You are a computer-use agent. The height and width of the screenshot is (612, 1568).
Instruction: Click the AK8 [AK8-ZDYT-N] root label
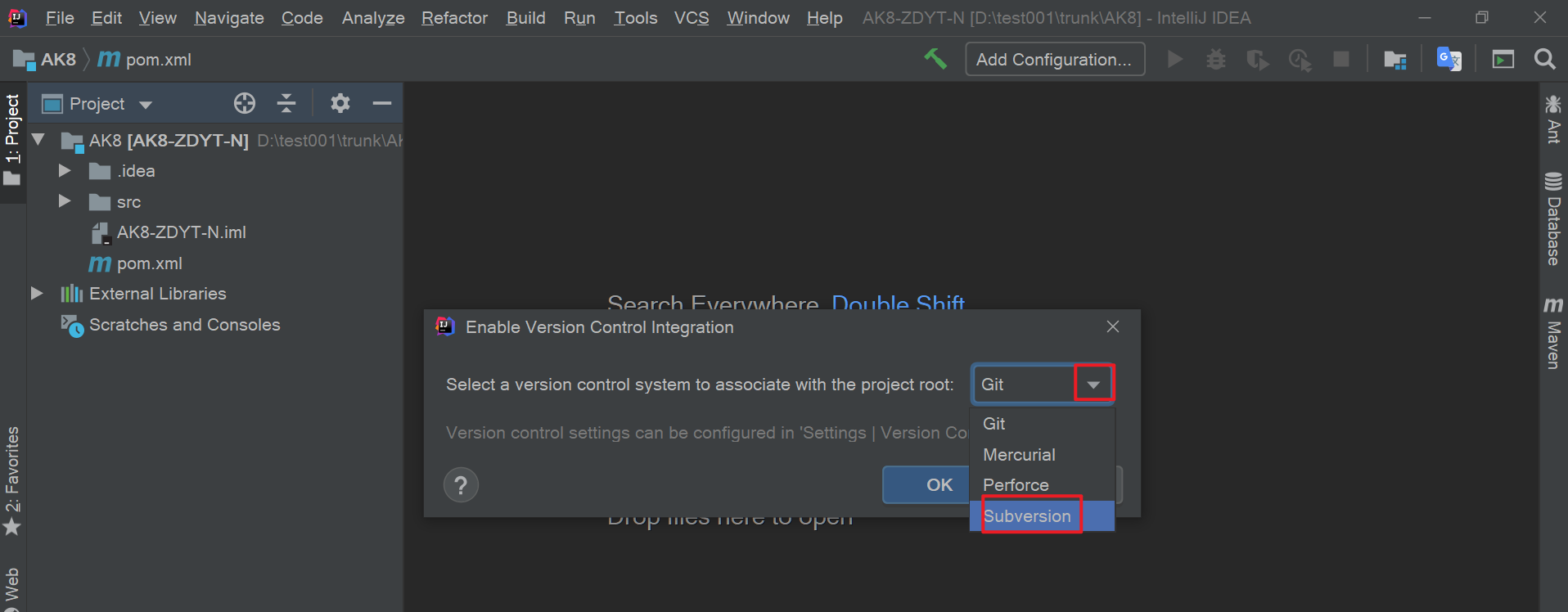click(169, 140)
